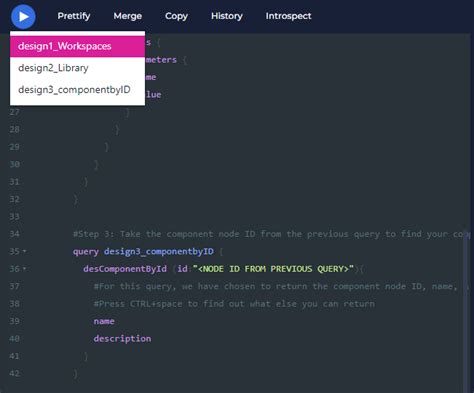The height and width of the screenshot is (393, 474).
Task: Click the "<NODE ID FROM PREVIOUS QUERY>" string
Action: click(273, 269)
